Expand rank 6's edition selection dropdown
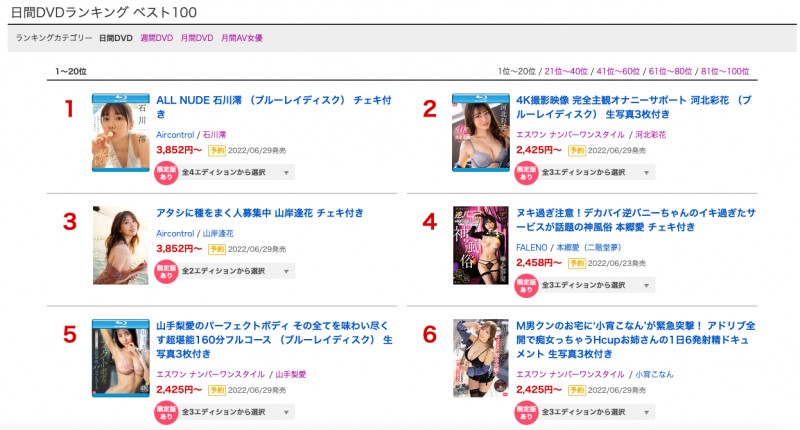The width and height of the screenshot is (800, 430). coord(597,411)
